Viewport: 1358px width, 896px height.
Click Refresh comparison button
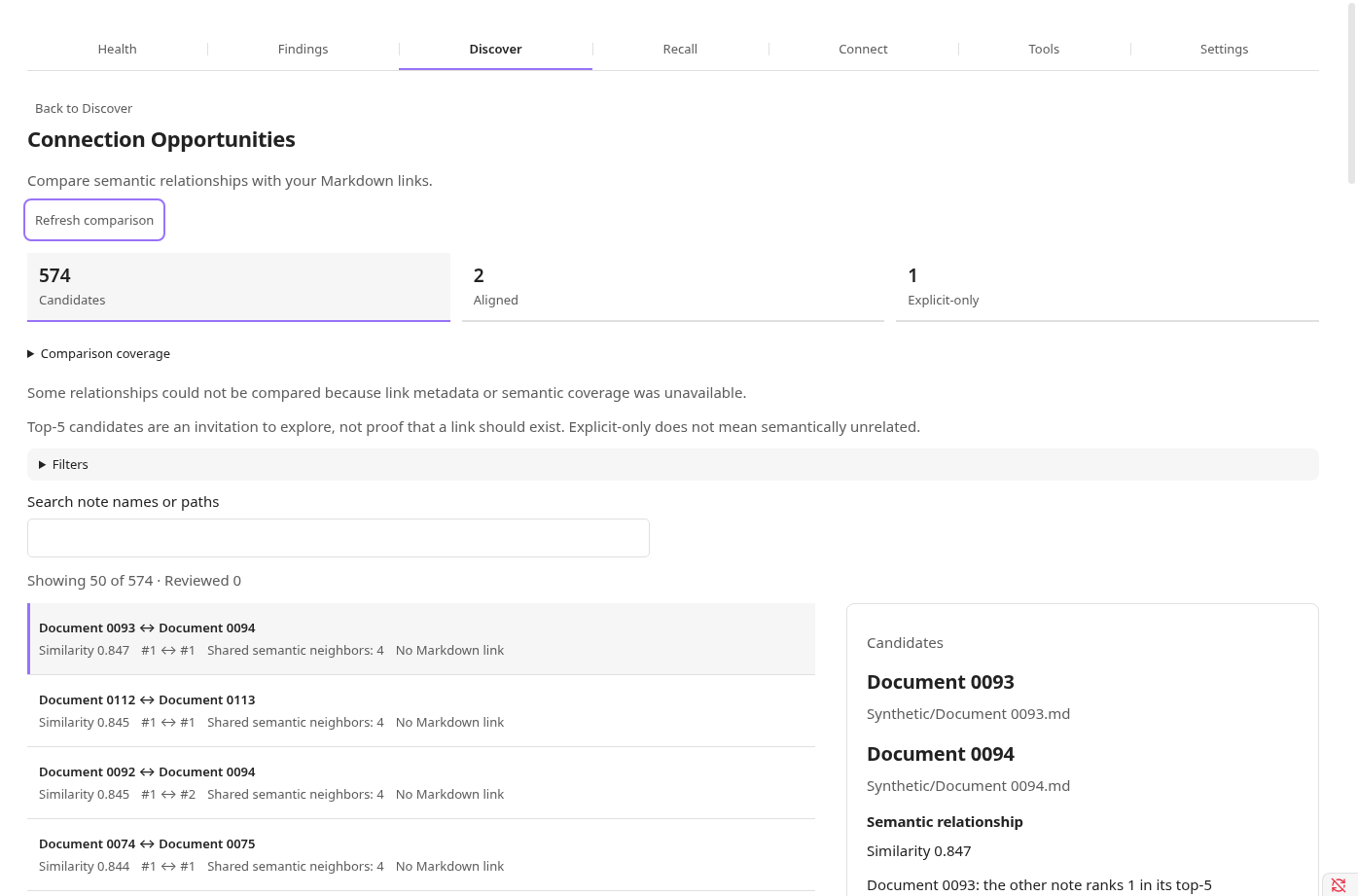pyautogui.click(x=94, y=220)
